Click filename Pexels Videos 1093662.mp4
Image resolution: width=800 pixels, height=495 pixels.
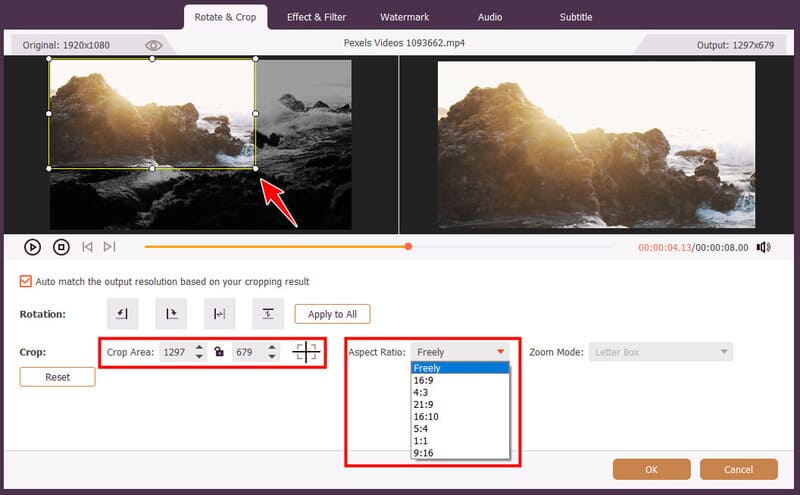click(x=404, y=43)
